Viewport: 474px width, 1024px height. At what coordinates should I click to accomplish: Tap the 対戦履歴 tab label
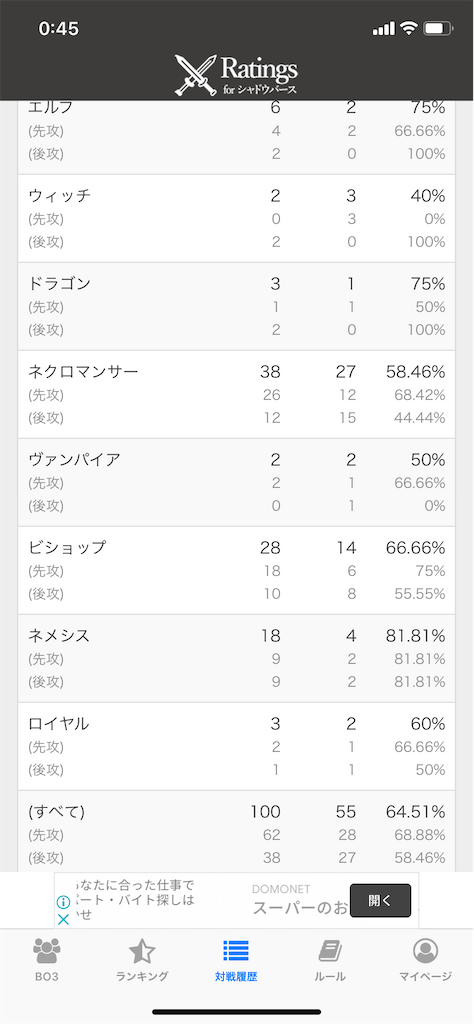(x=236, y=977)
